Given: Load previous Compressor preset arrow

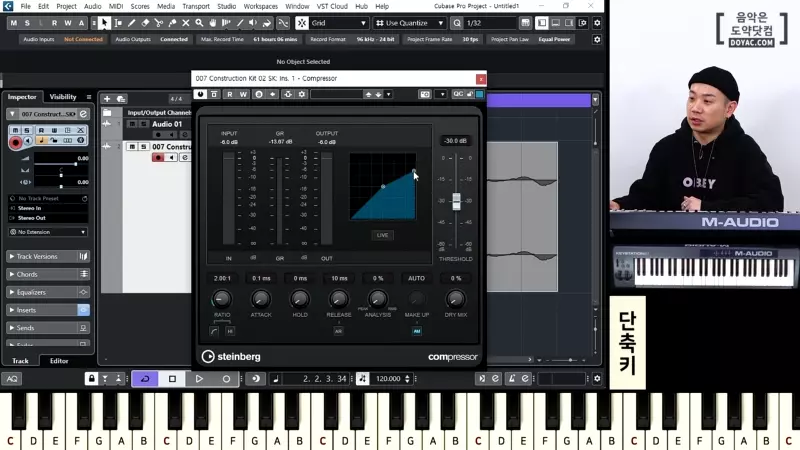Looking at the screenshot, I should [368, 94].
